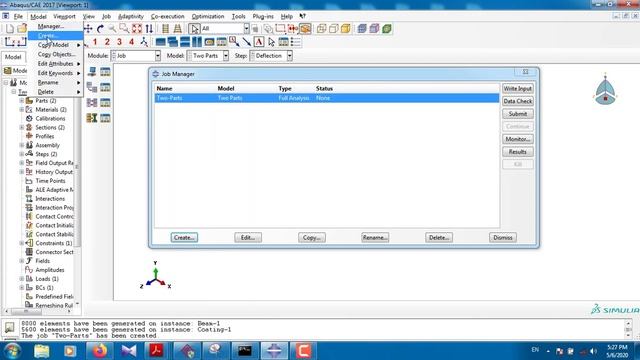Click the Results button
Viewport: 640px width, 360px height.
pyautogui.click(x=518, y=152)
